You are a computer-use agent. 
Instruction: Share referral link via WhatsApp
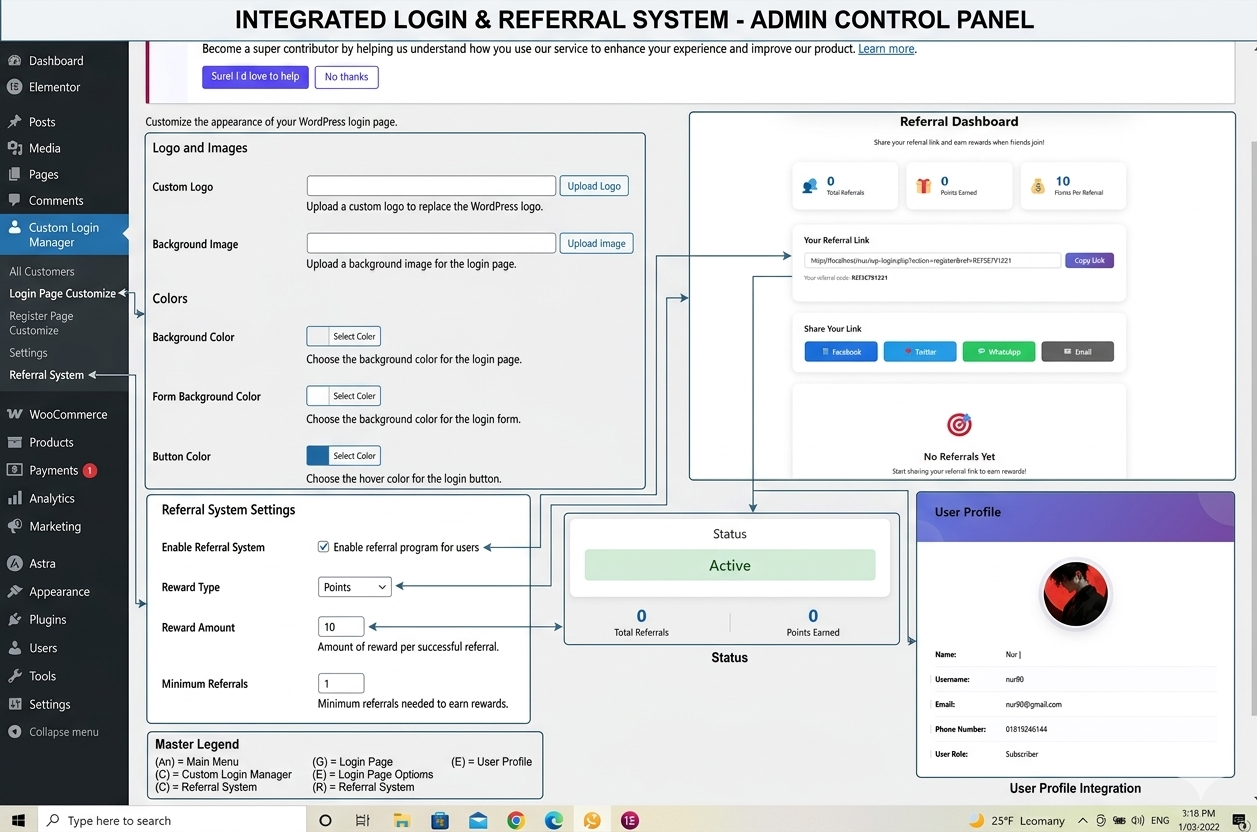(997, 351)
